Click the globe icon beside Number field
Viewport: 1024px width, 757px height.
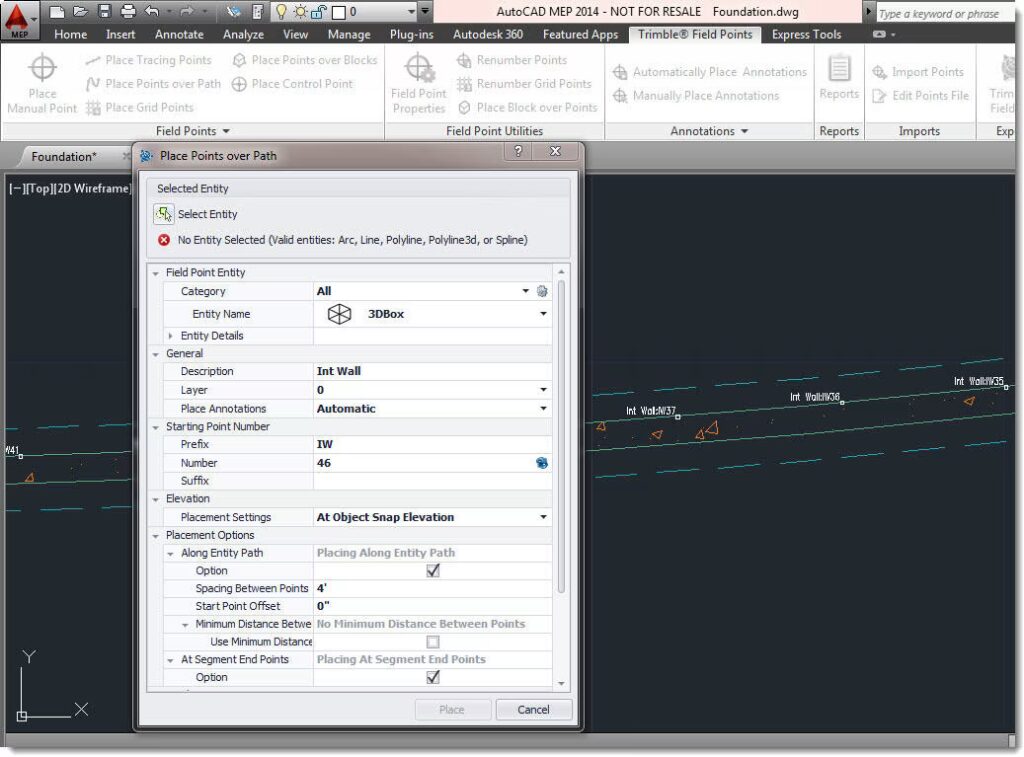pyautogui.click(x=542, y=464)
